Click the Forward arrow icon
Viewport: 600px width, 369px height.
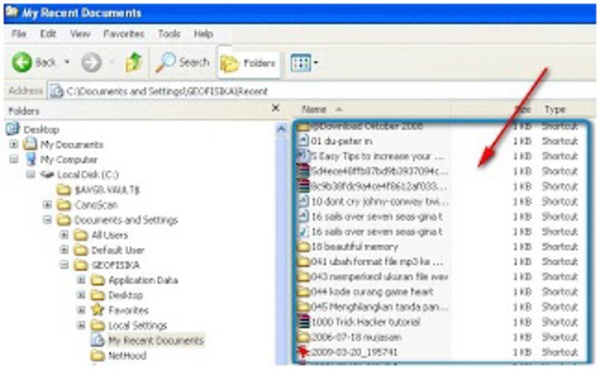pos(91,62)
